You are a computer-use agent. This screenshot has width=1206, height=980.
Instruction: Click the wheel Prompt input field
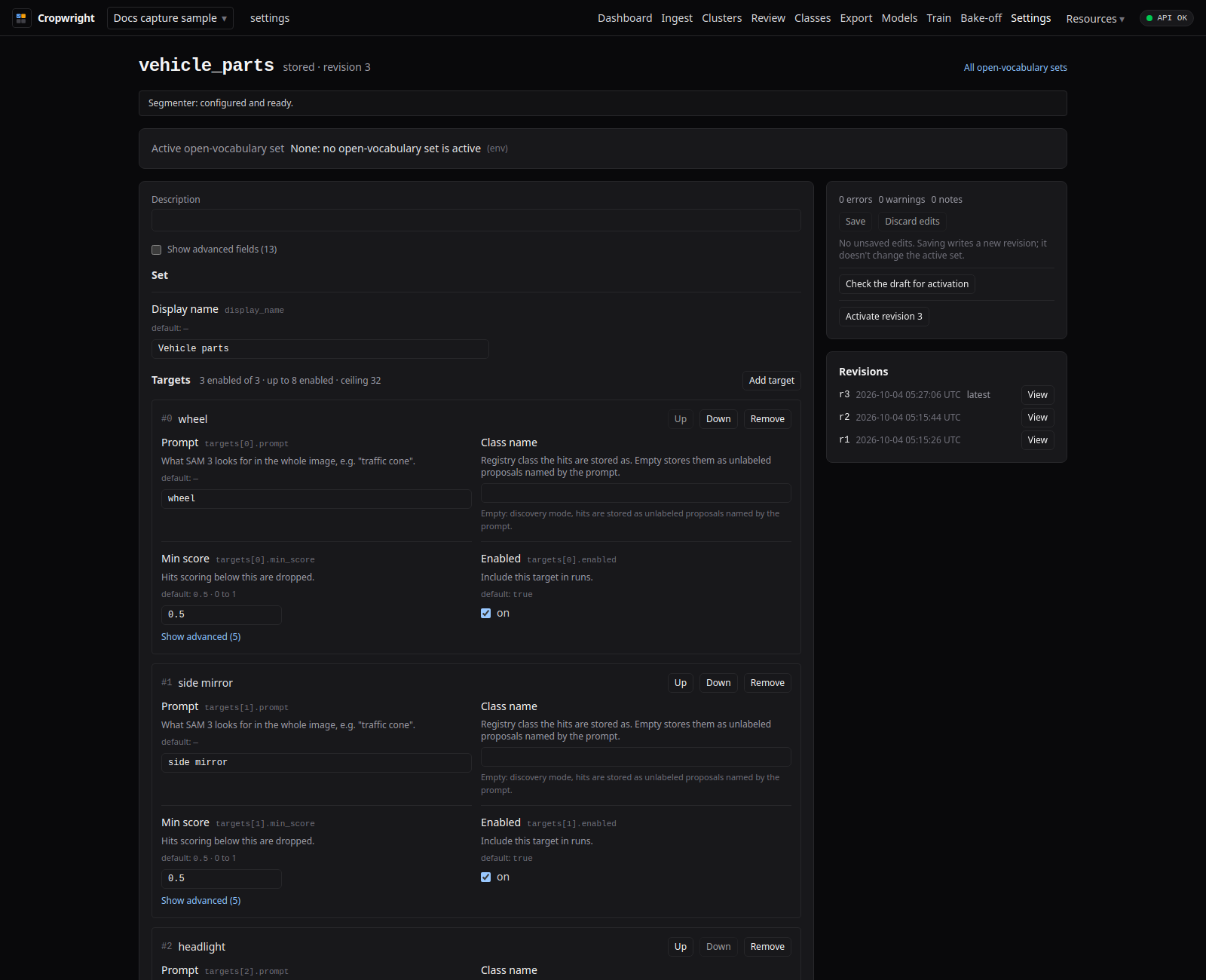[x=317, y=499]
